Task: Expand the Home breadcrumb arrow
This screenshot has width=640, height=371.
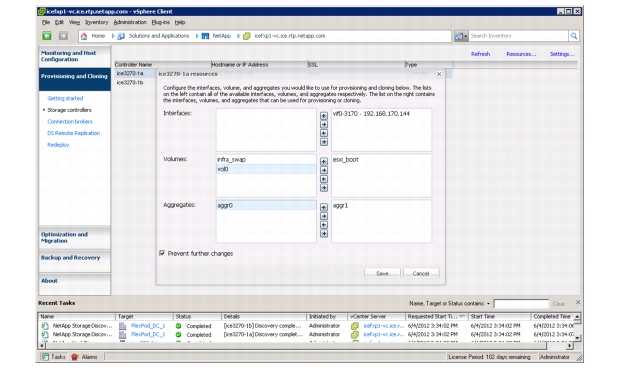Action: [113, 36]
